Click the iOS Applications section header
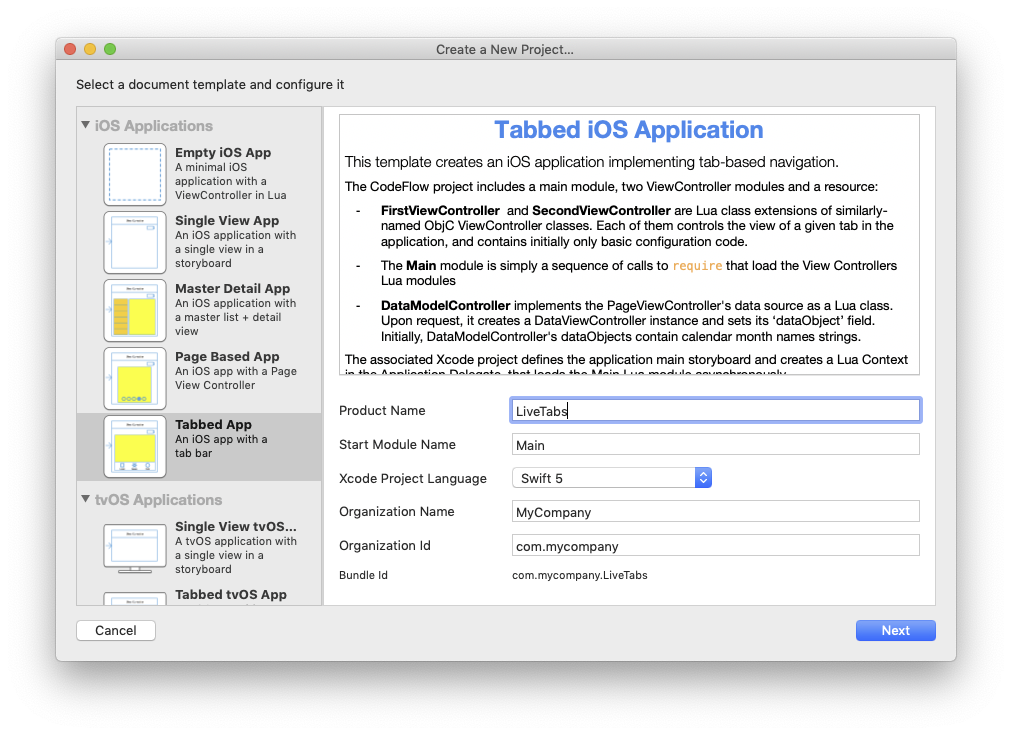 (x=154, y=126)
